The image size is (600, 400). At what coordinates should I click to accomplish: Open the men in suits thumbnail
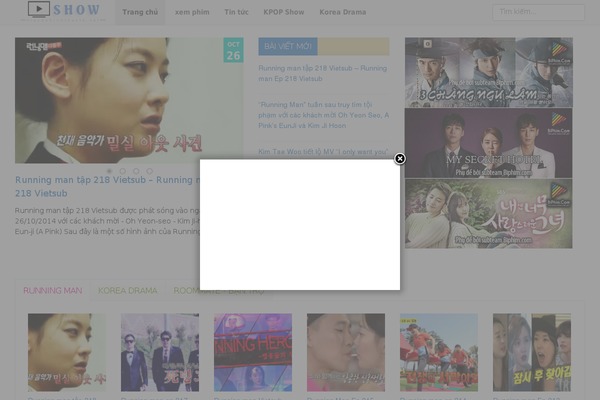pyautogui.click(x=160, y=353)
